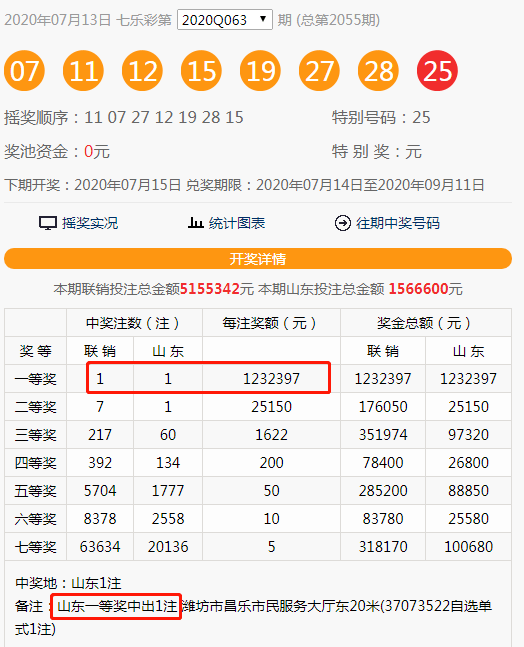Click the 三等奖 联销 count 217
The image size is (524, 647).
coord(100,435)
